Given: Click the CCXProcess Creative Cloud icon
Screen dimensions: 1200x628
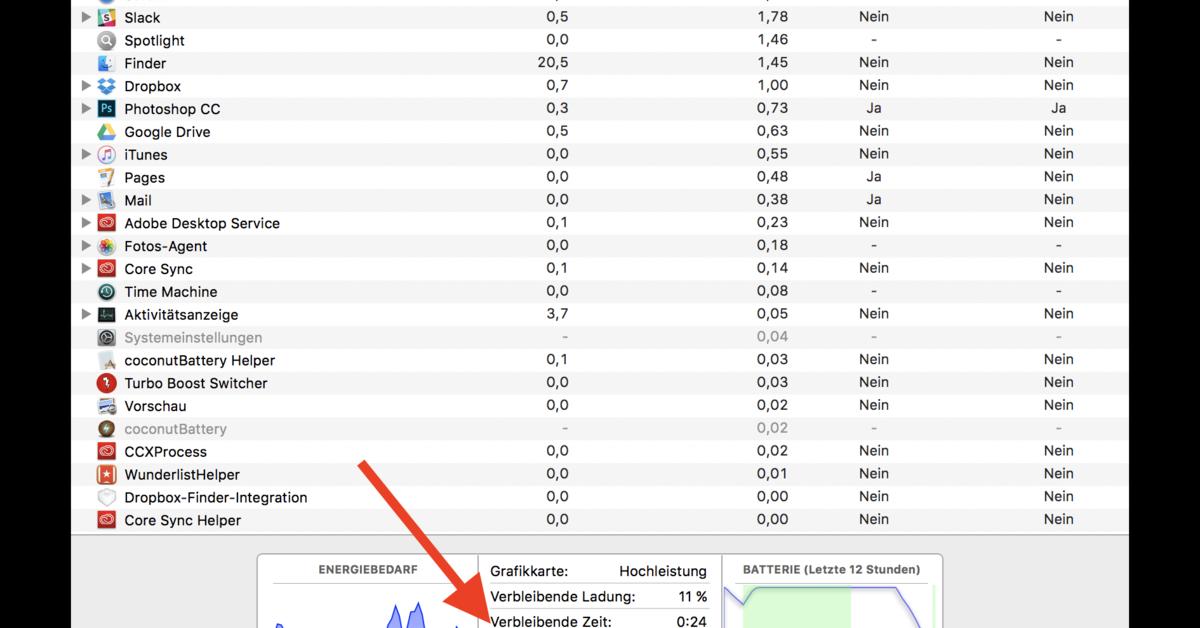Looking at the screenshot, I should pos(106,452).
